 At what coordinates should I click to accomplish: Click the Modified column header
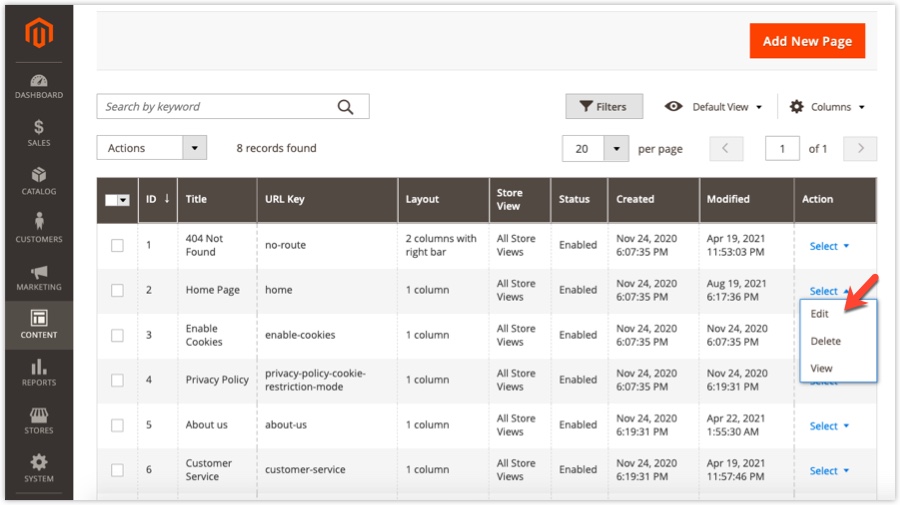coord(747,199)
